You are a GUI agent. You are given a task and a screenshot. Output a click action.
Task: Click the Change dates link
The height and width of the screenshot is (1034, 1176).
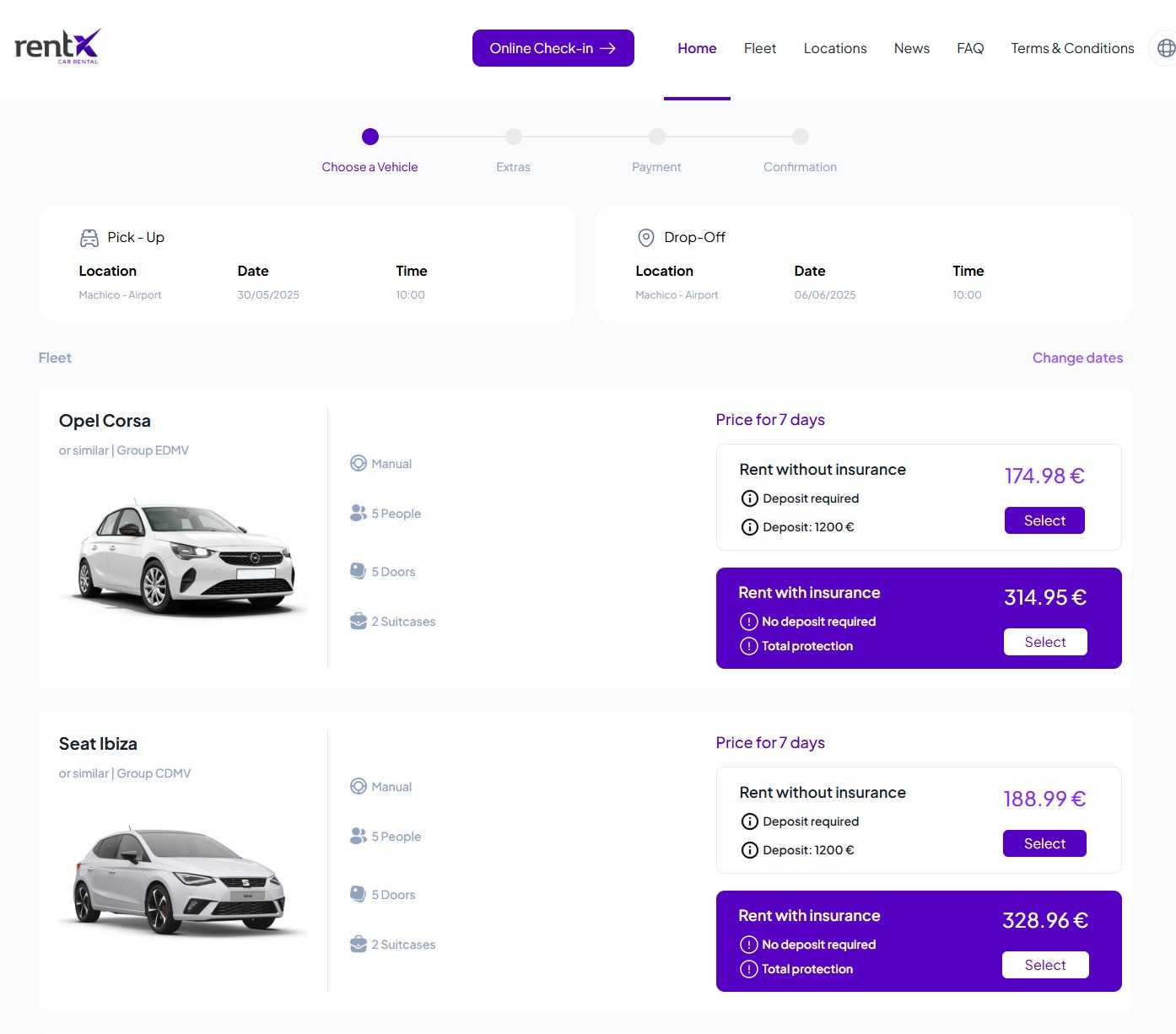(x=1076, y=358)
